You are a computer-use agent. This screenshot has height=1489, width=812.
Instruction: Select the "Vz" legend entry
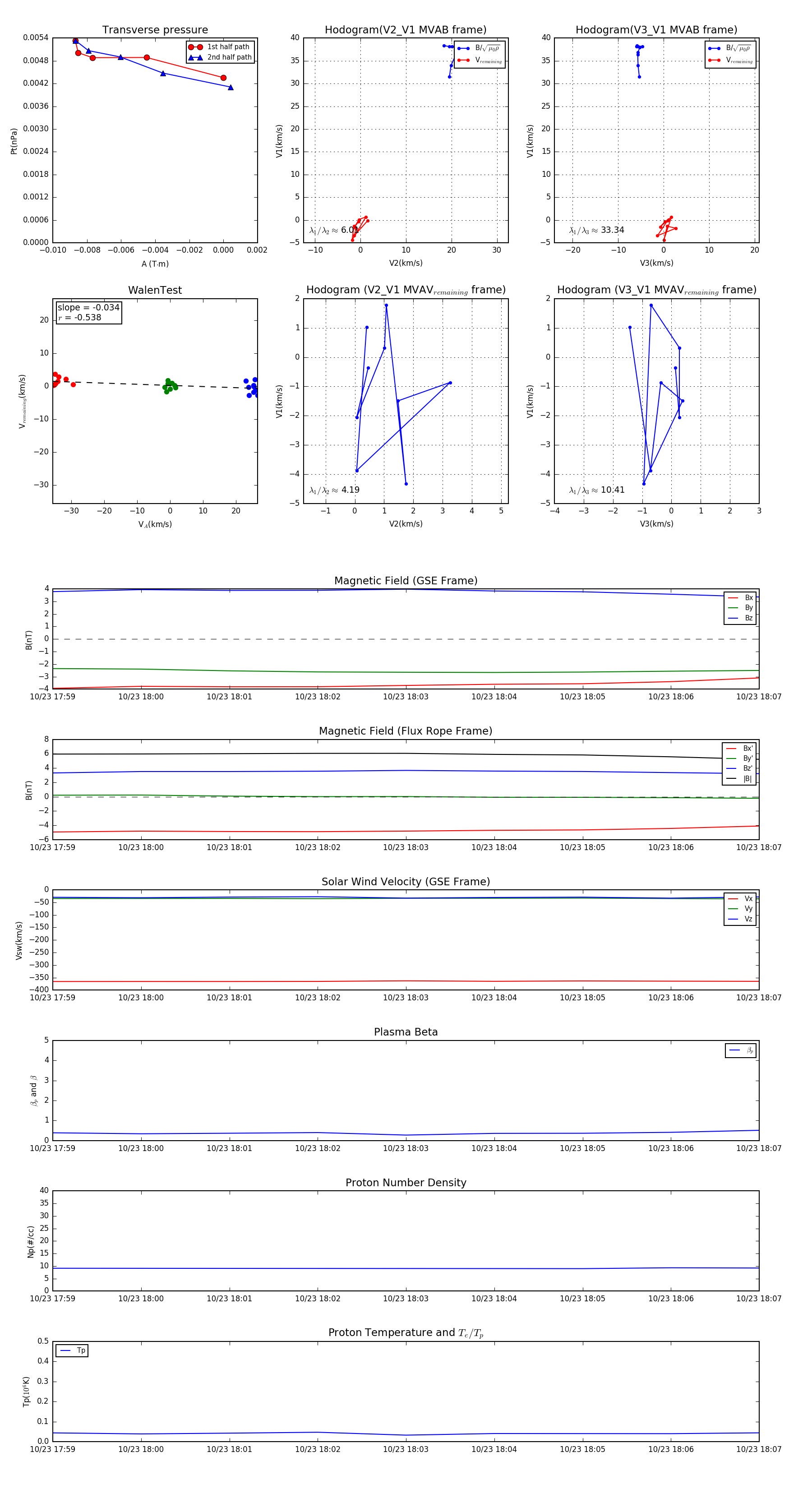[740, 919]
